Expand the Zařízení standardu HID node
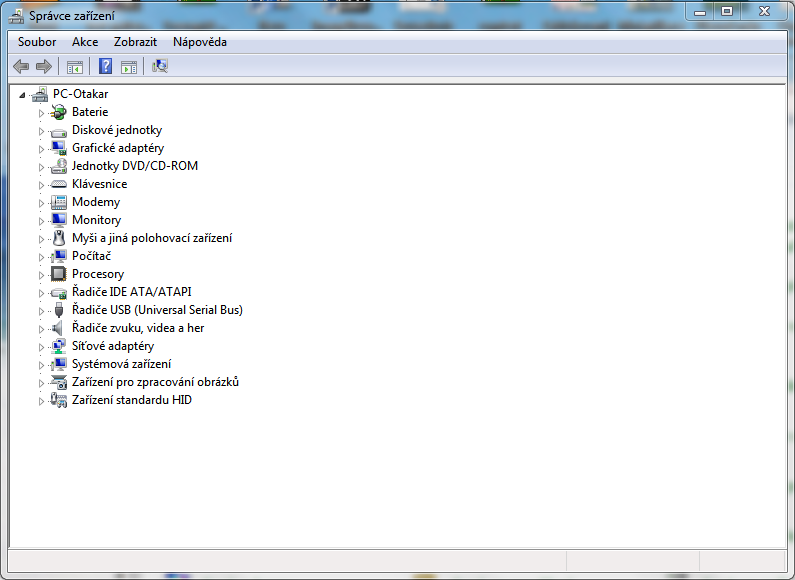The width and height of the screenshot is (795, 580). (41, 401)
